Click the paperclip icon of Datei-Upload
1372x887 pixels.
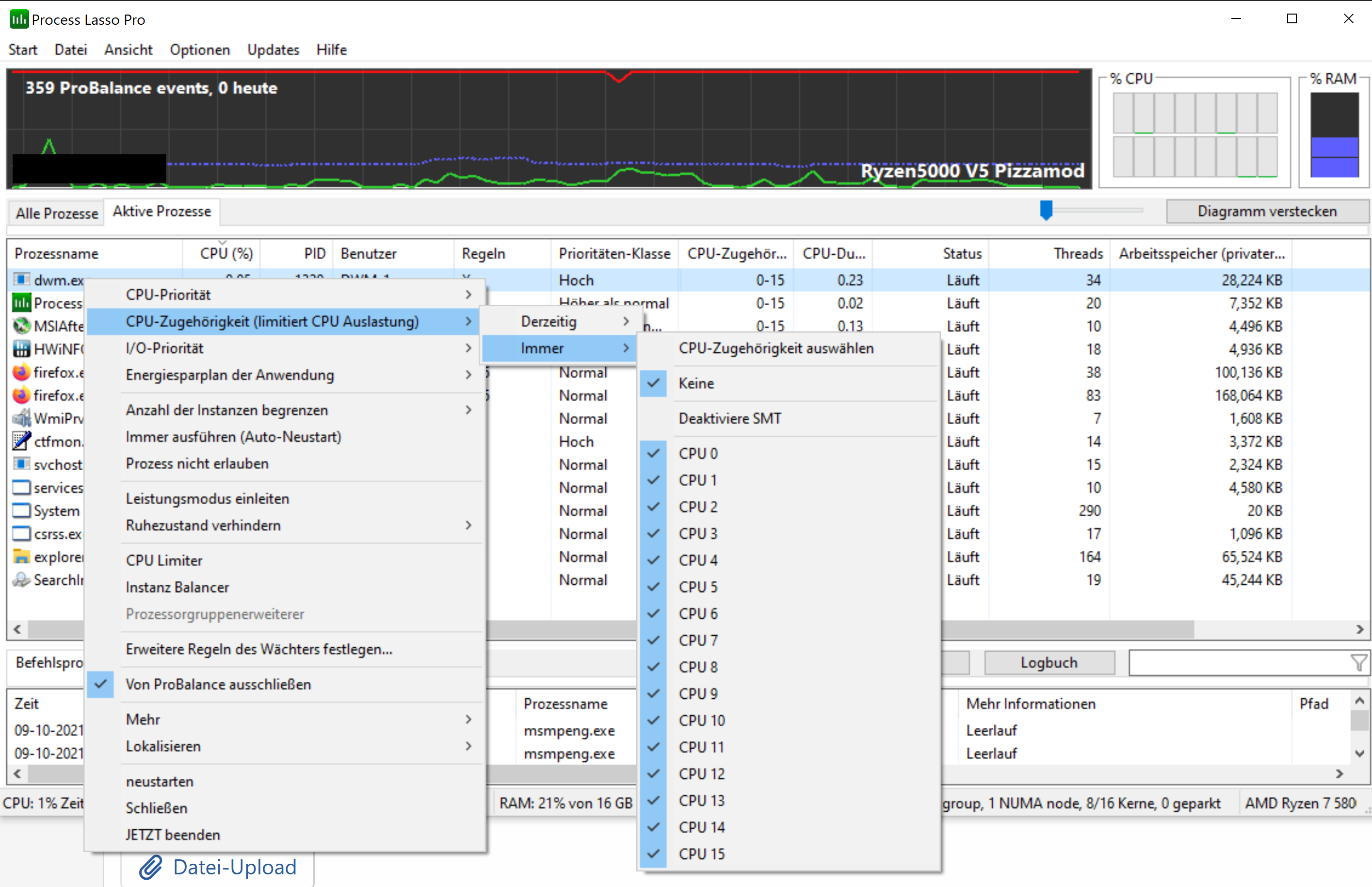pyautogui.click(x=151, y=867)
